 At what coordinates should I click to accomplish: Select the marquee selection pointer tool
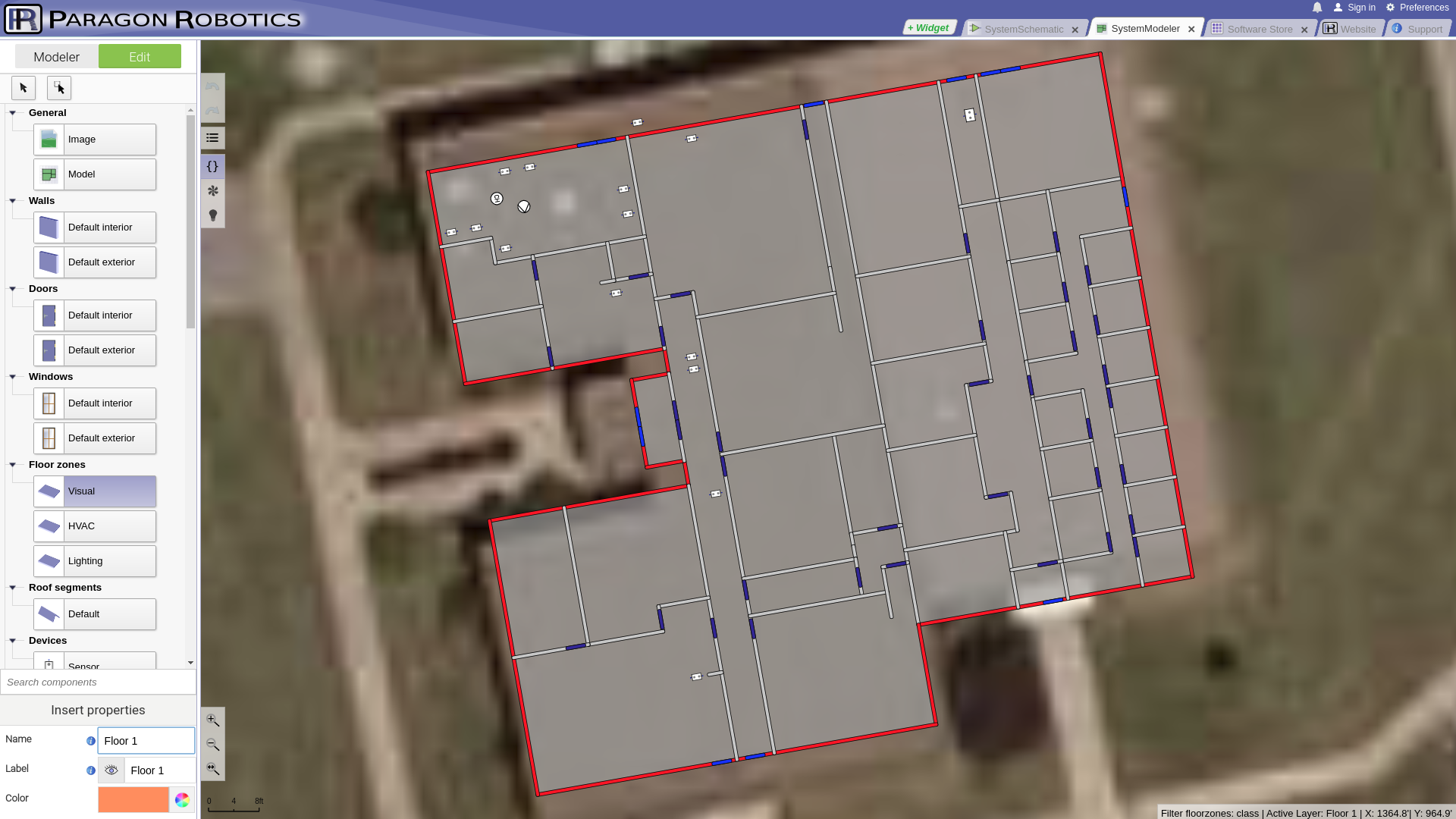pyautogui.click(x=59, y=88)
